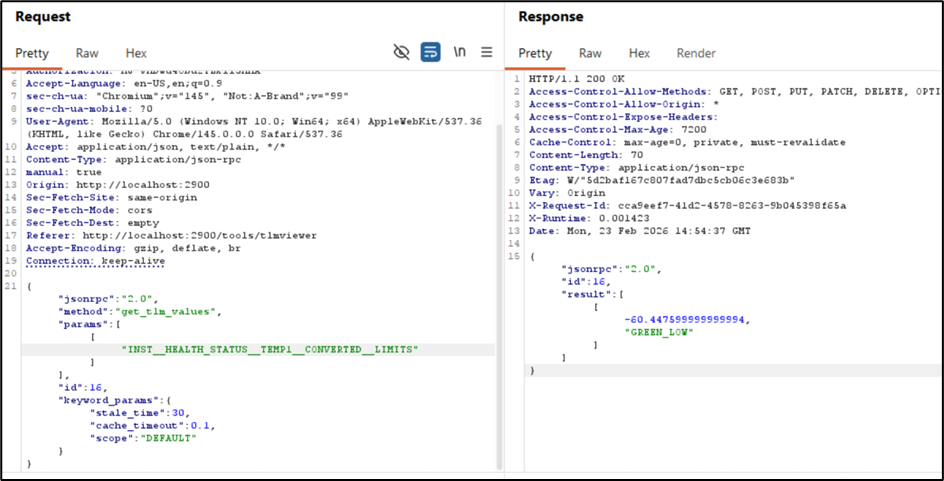944x481 pixels.
Task: Click the "manual: true" header line
Action: pyautogui.click(x=64, y=172)
